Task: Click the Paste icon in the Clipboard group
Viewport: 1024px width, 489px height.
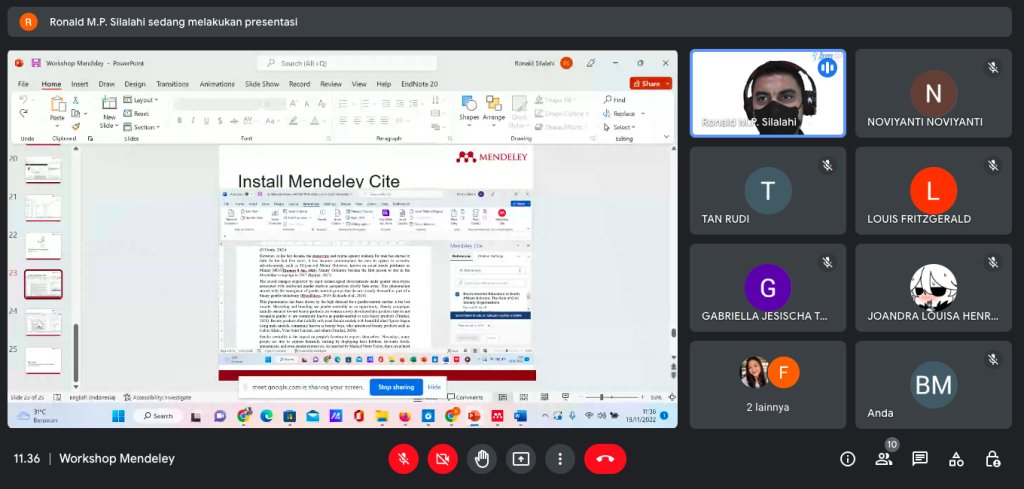Action: [57, 104]
